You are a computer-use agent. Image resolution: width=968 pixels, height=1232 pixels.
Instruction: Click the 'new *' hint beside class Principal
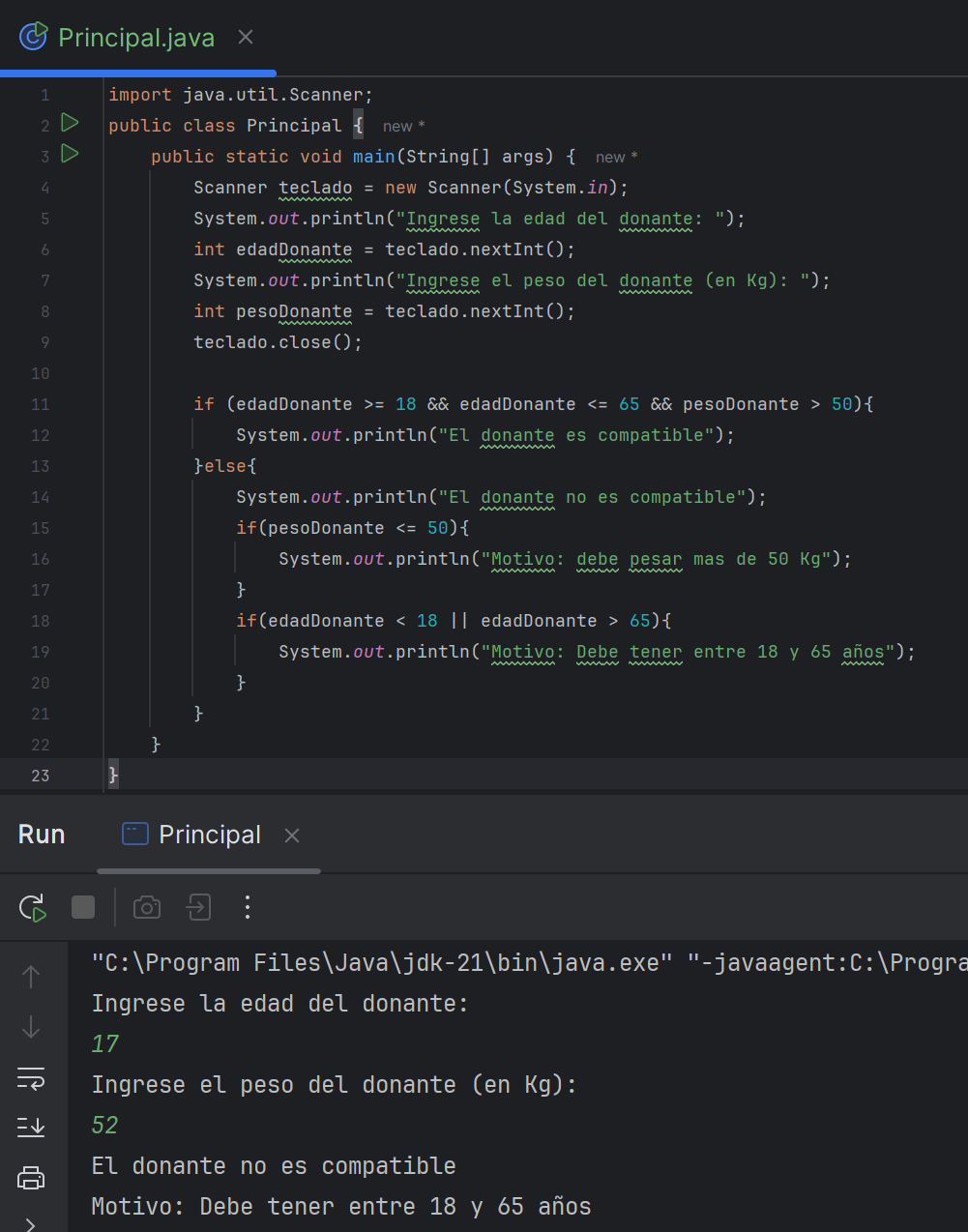click(x=403, y=127)
